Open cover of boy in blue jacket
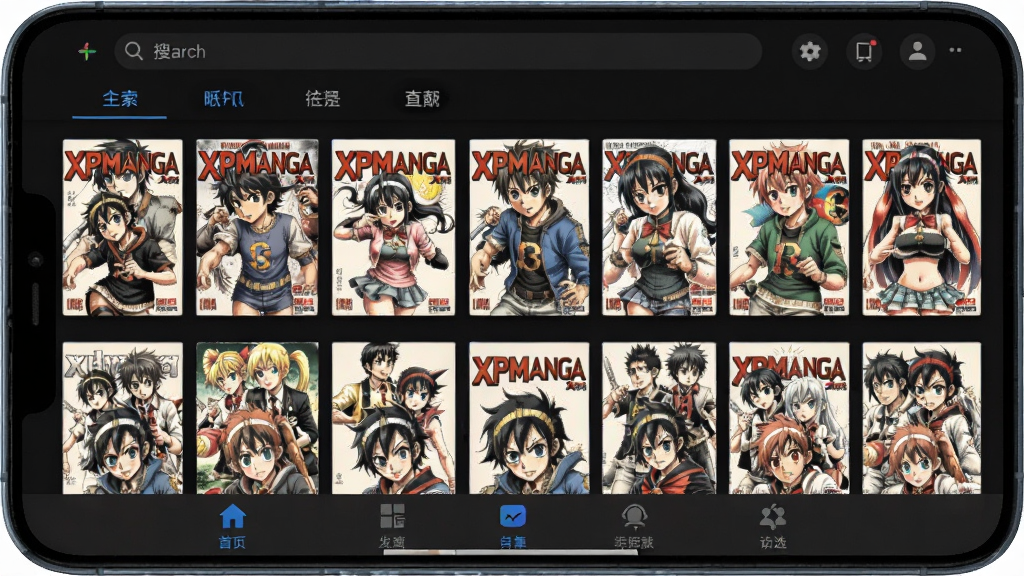The height and width of the screenshot is (576, 1024). coord(529,227)
